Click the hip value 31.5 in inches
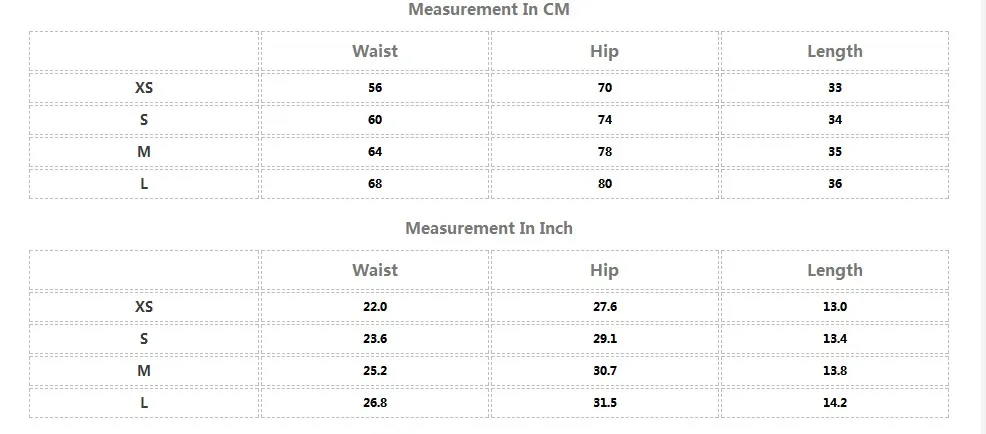The width and height of the screenshot is (986, 434). (x=605, y=403)
